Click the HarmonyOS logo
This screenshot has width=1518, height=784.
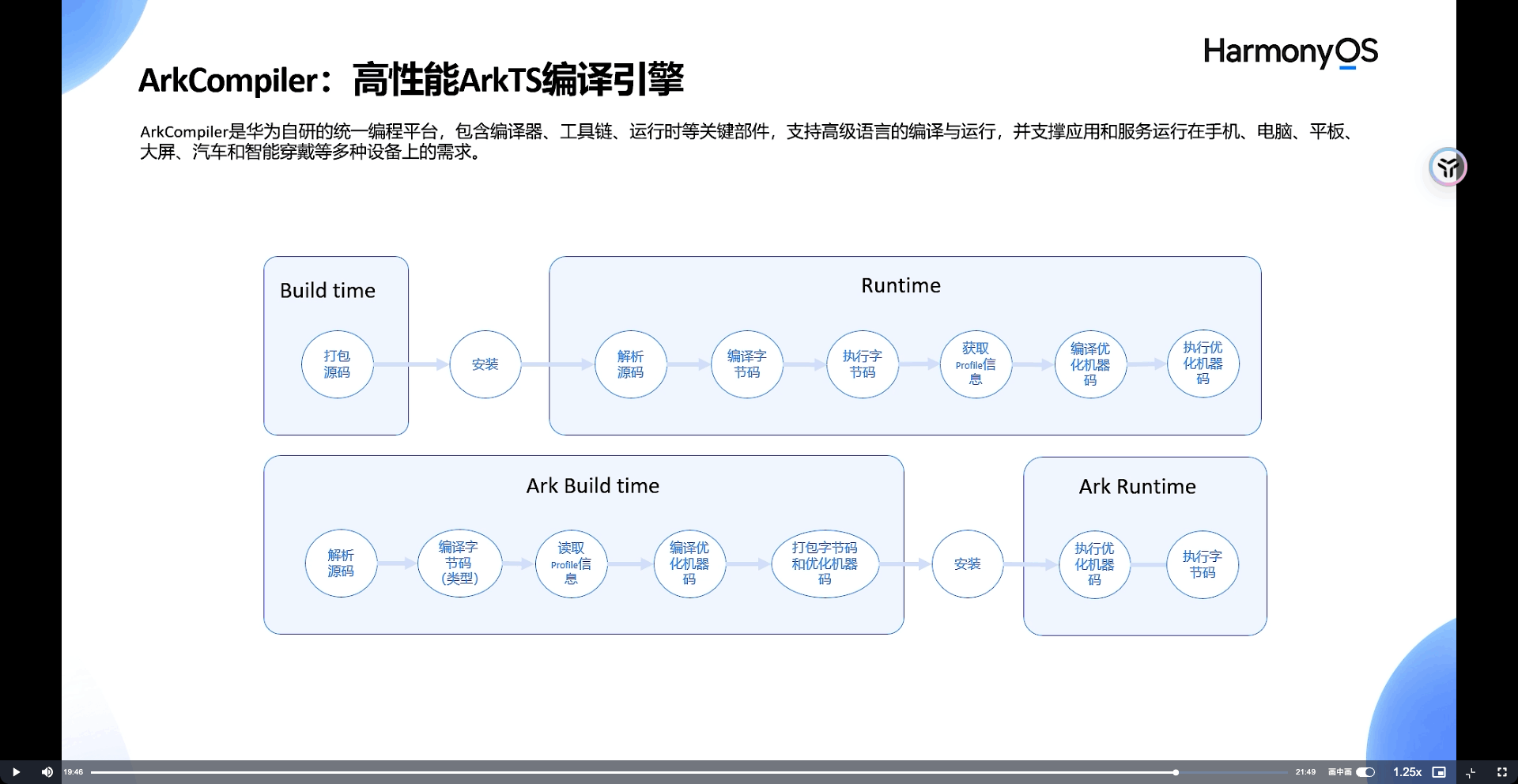[x=1290, y=52]
